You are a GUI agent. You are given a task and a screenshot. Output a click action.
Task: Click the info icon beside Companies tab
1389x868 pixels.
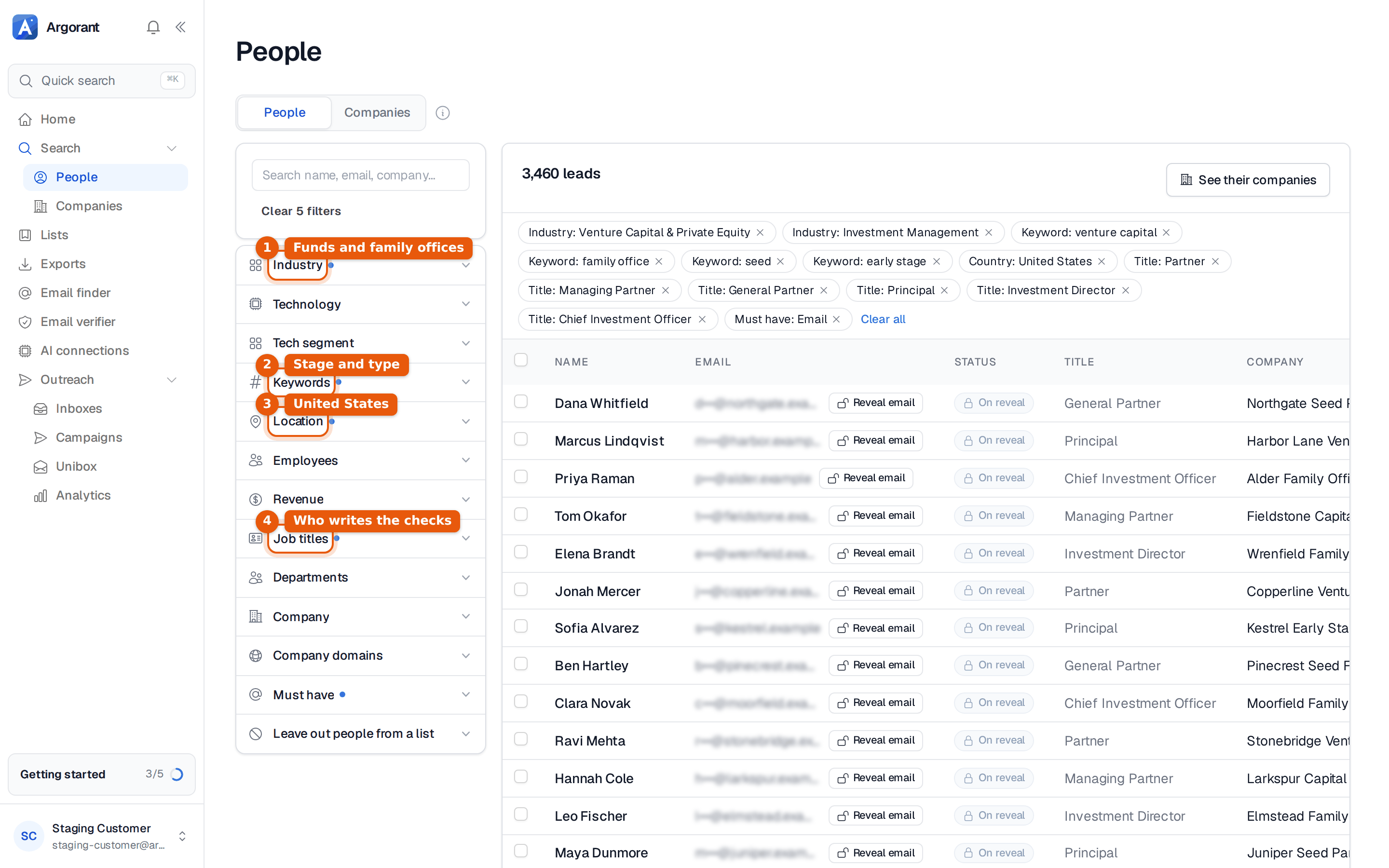tap(442, 112)
